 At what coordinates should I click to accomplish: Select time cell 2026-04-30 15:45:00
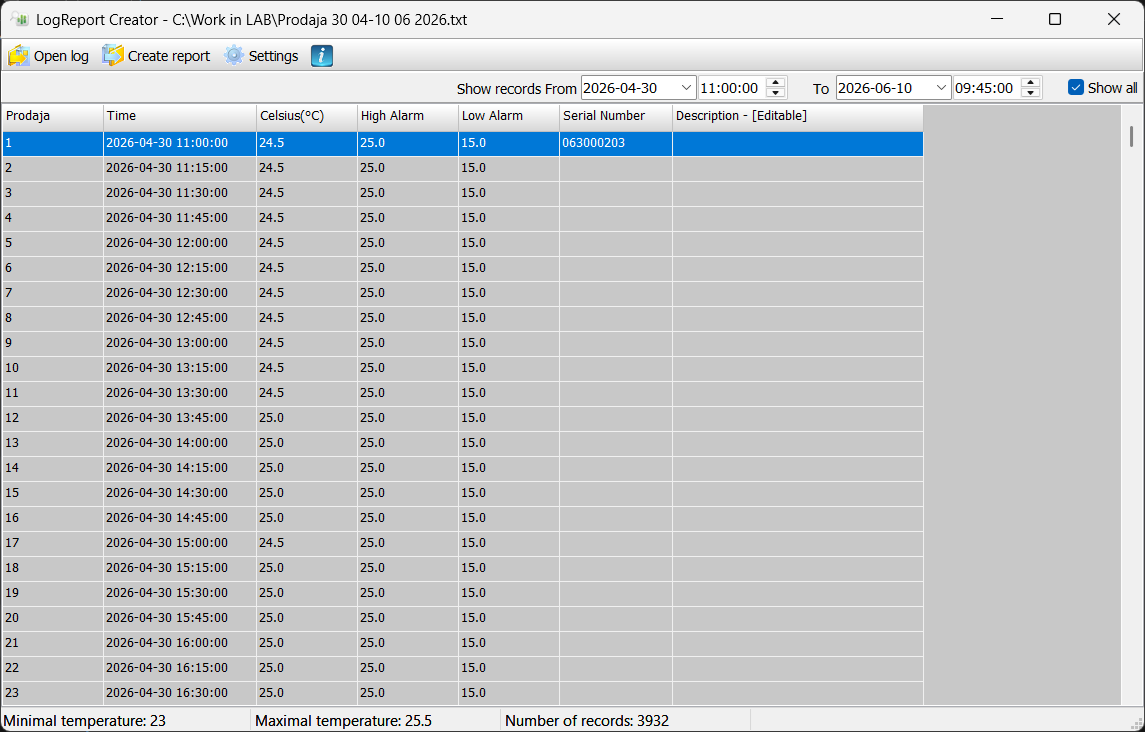coord(180,618)
